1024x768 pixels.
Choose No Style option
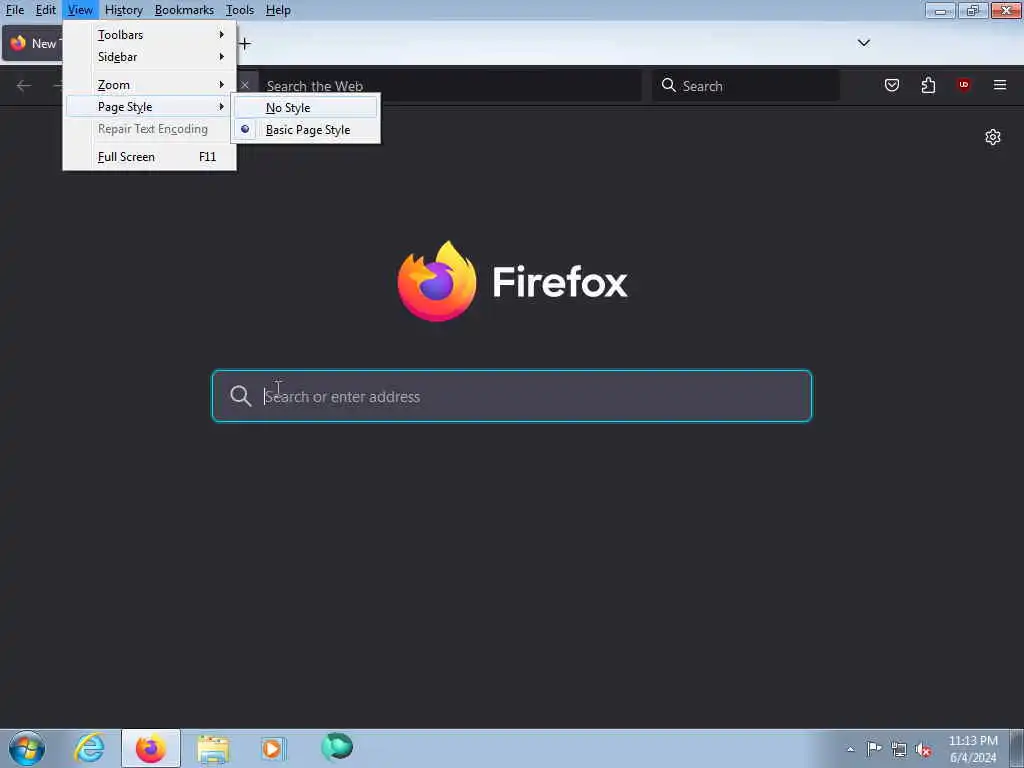pyautogui.click(x=306, y=108)
